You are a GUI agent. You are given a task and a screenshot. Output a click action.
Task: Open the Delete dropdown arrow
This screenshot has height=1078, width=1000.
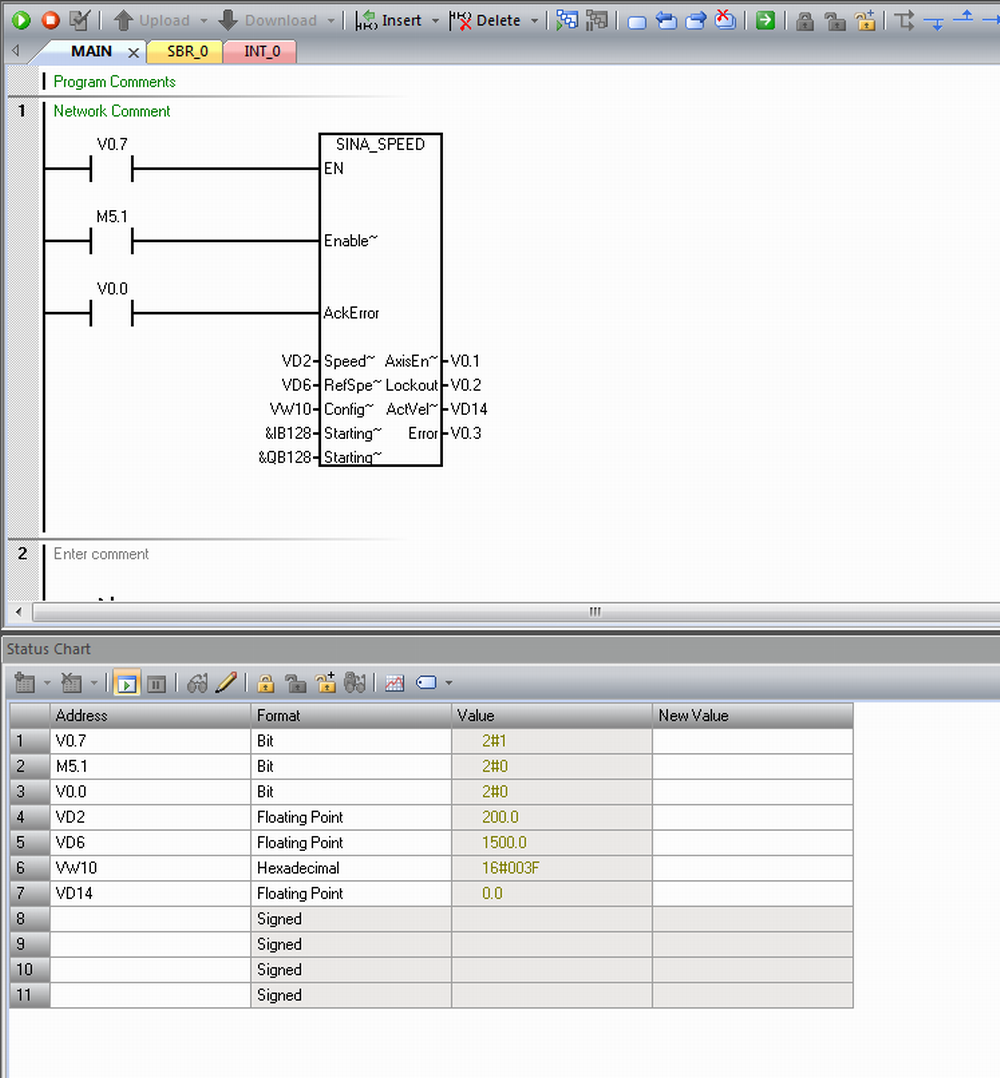pyautogui.click(x=534, y=21)
